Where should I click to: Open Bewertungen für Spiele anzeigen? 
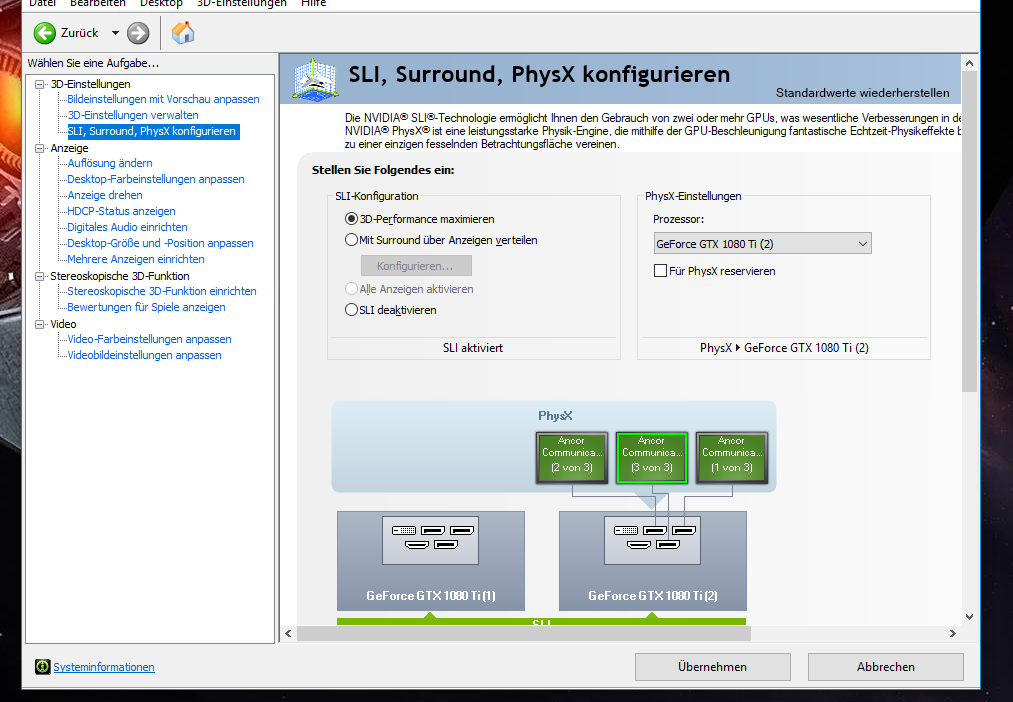click(x=147, y=307)
